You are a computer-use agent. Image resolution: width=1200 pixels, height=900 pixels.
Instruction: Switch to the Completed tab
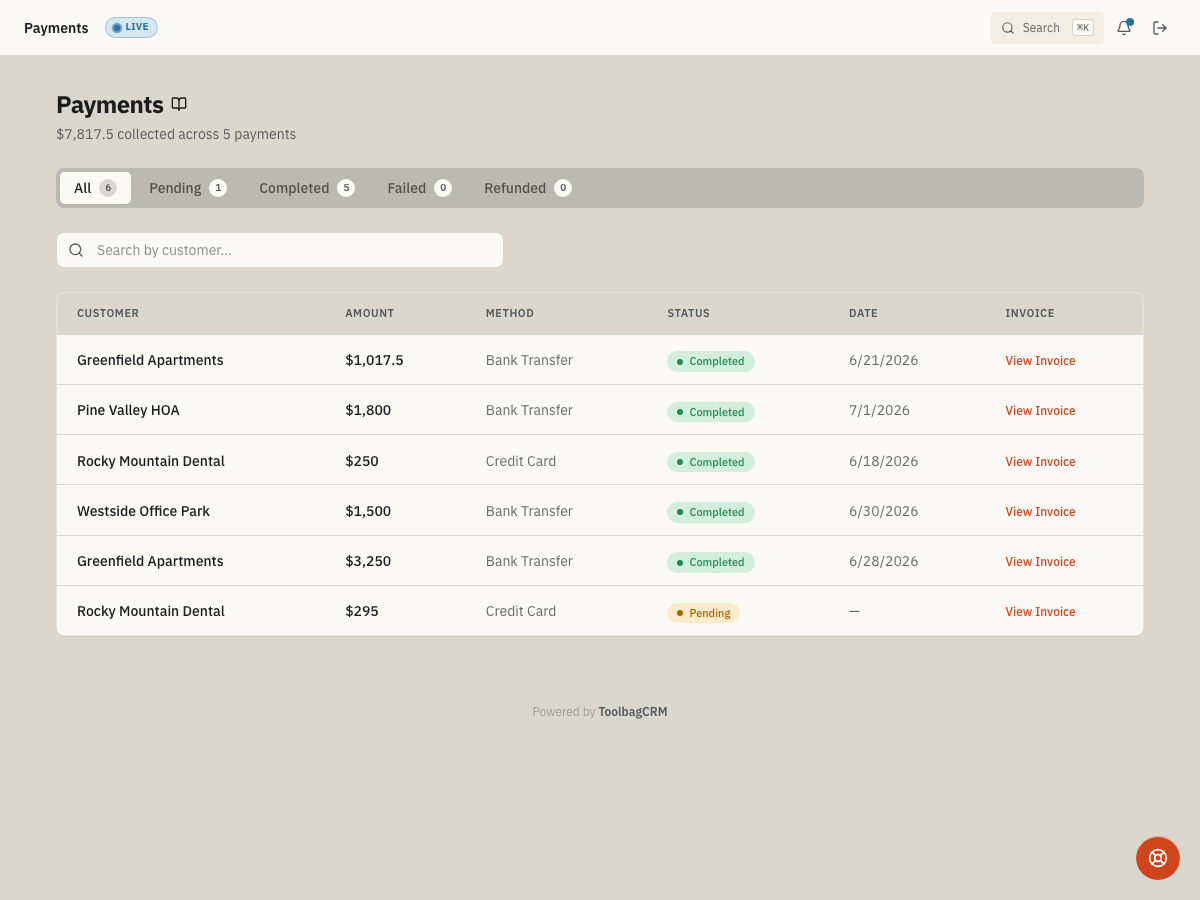(x=307, y=188)
